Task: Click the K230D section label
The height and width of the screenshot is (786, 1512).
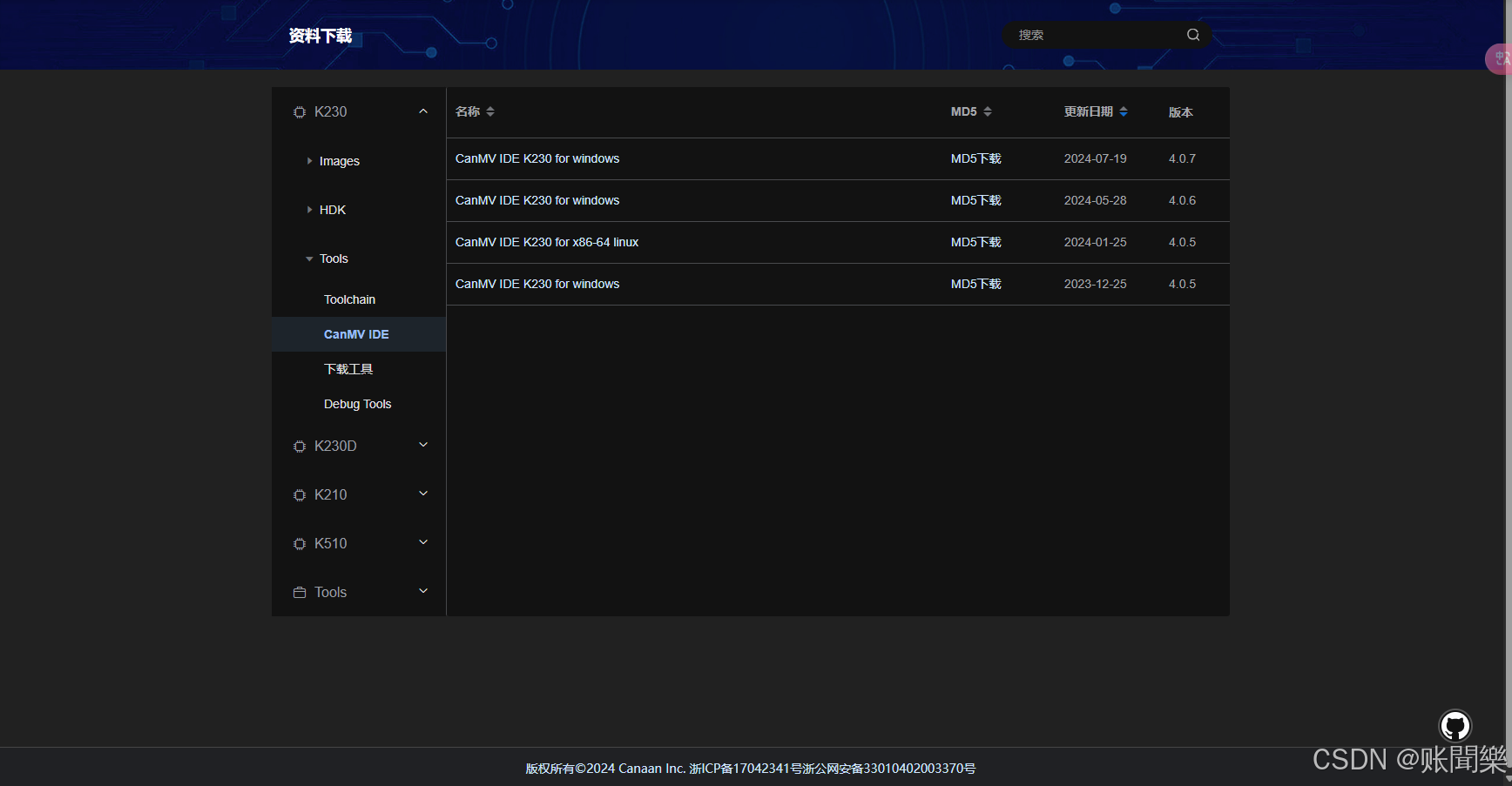Action: coord(335,446)
